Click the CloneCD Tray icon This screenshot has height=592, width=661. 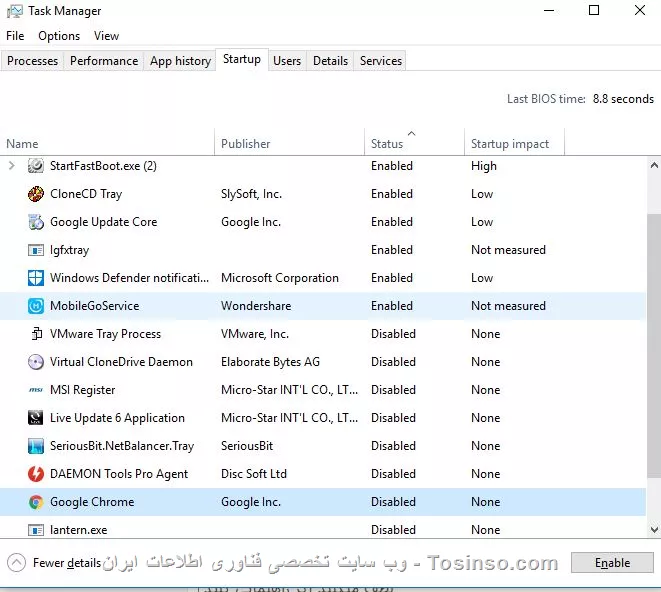click(x=36, y=194)
